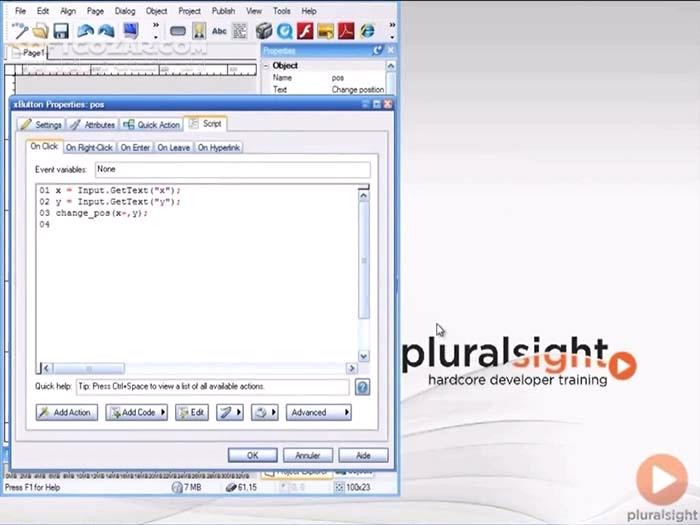Open the Align menu
This screenshot has height=525, width=700.
pos(68,11)
